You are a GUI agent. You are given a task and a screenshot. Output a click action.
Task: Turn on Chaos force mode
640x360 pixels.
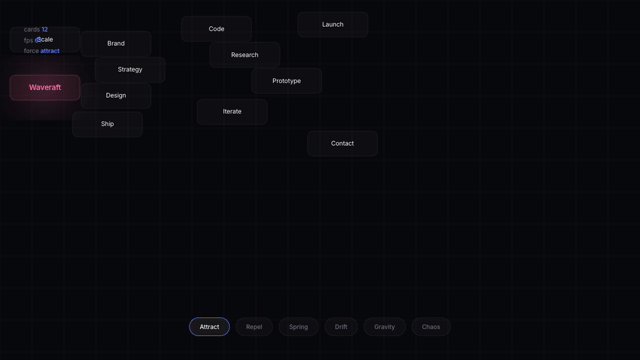[x=431, y=327]
